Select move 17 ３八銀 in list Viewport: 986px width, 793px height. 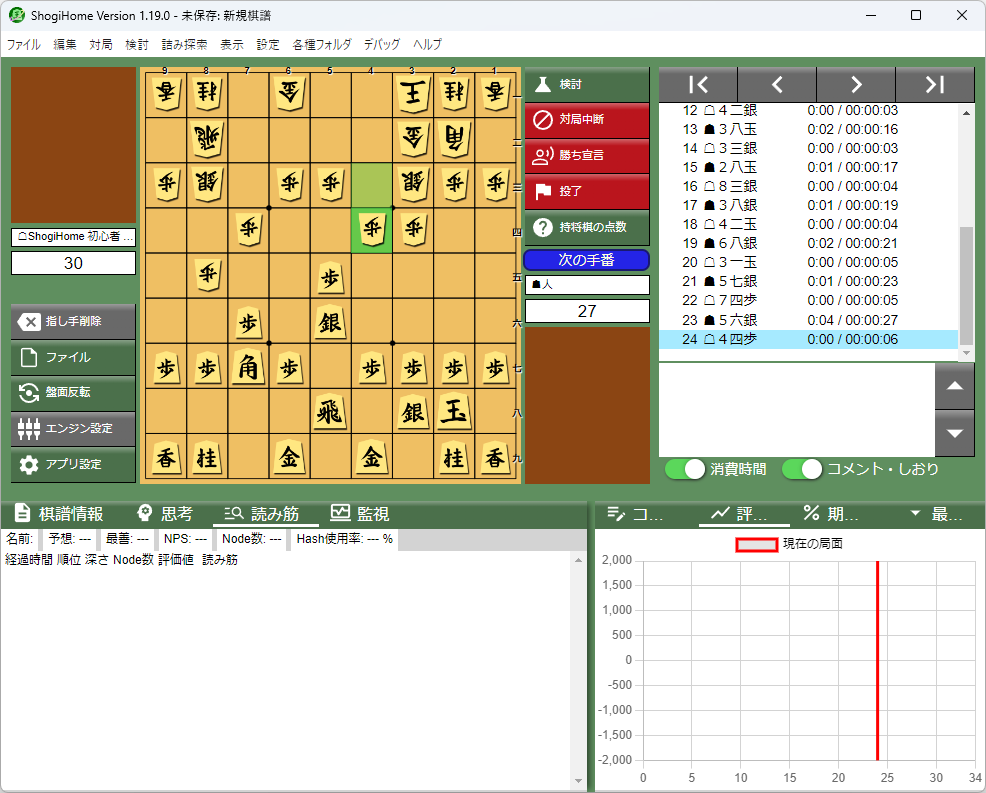coord(808,206)
